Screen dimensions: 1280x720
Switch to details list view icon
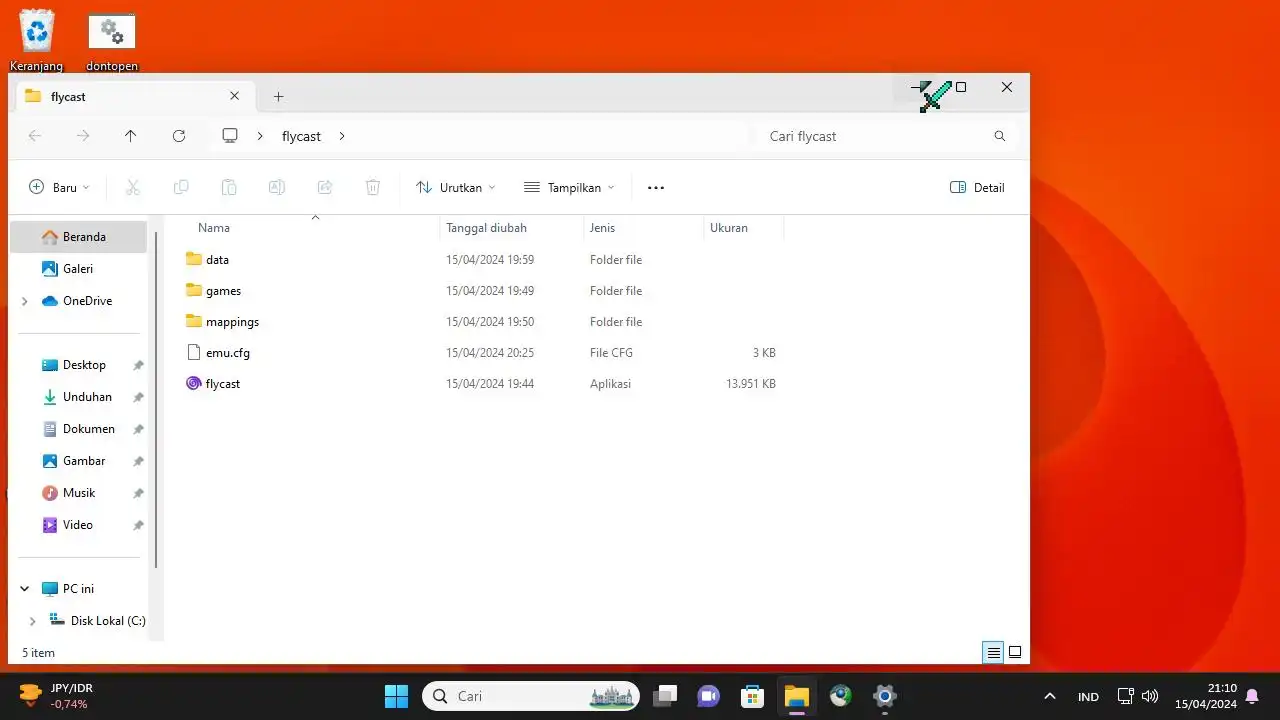click(x=993, y=652)
